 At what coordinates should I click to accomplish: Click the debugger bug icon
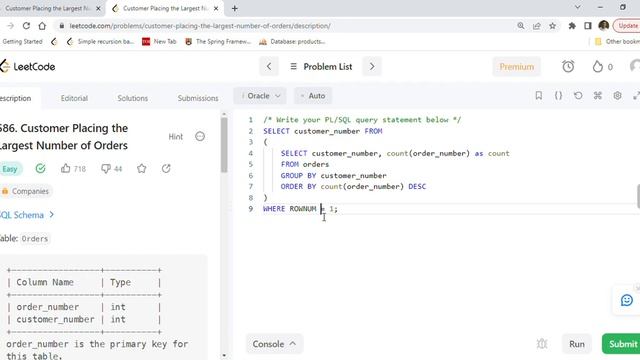click(542, 344)
